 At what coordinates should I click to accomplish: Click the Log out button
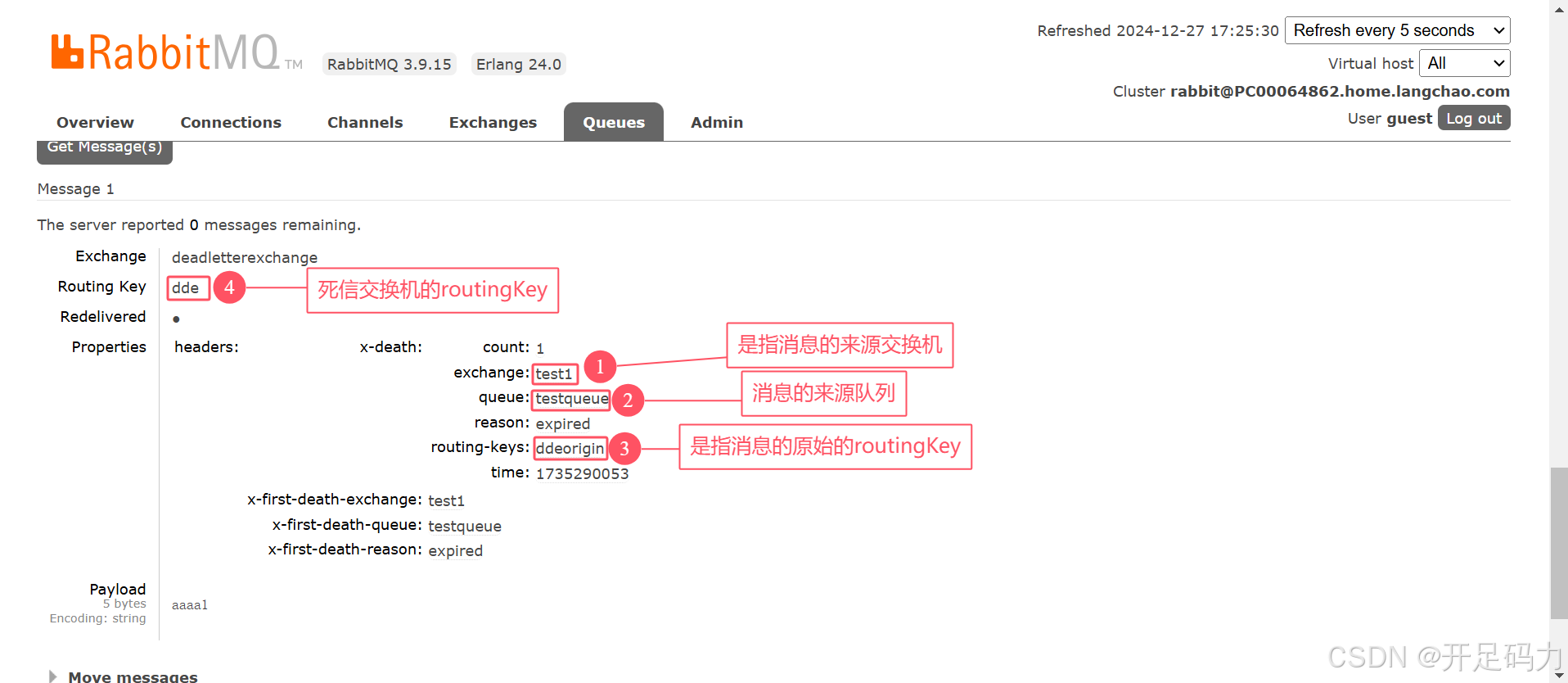click(1474, 118)
